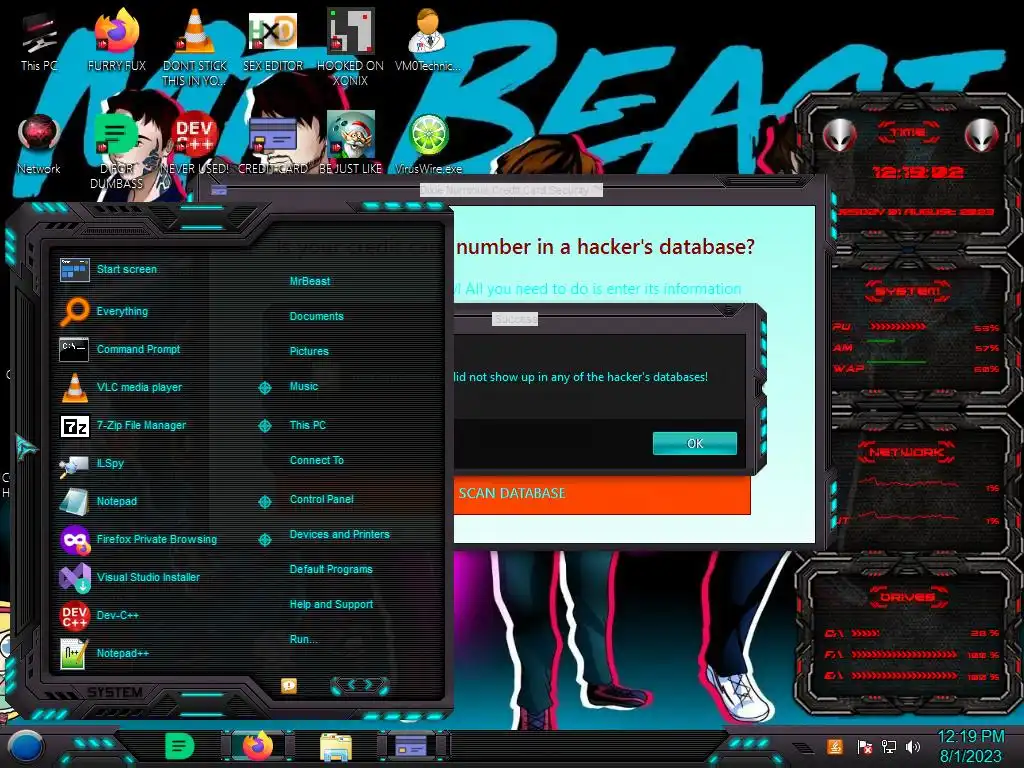This screenshot has width=1024, height=768.
Task: Open Music from start menu
Action: 304,387
